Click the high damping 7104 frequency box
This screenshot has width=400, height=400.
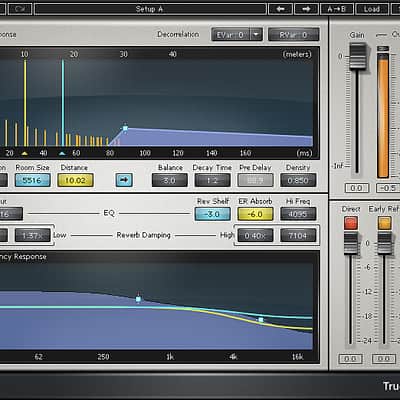coord(298,235)
